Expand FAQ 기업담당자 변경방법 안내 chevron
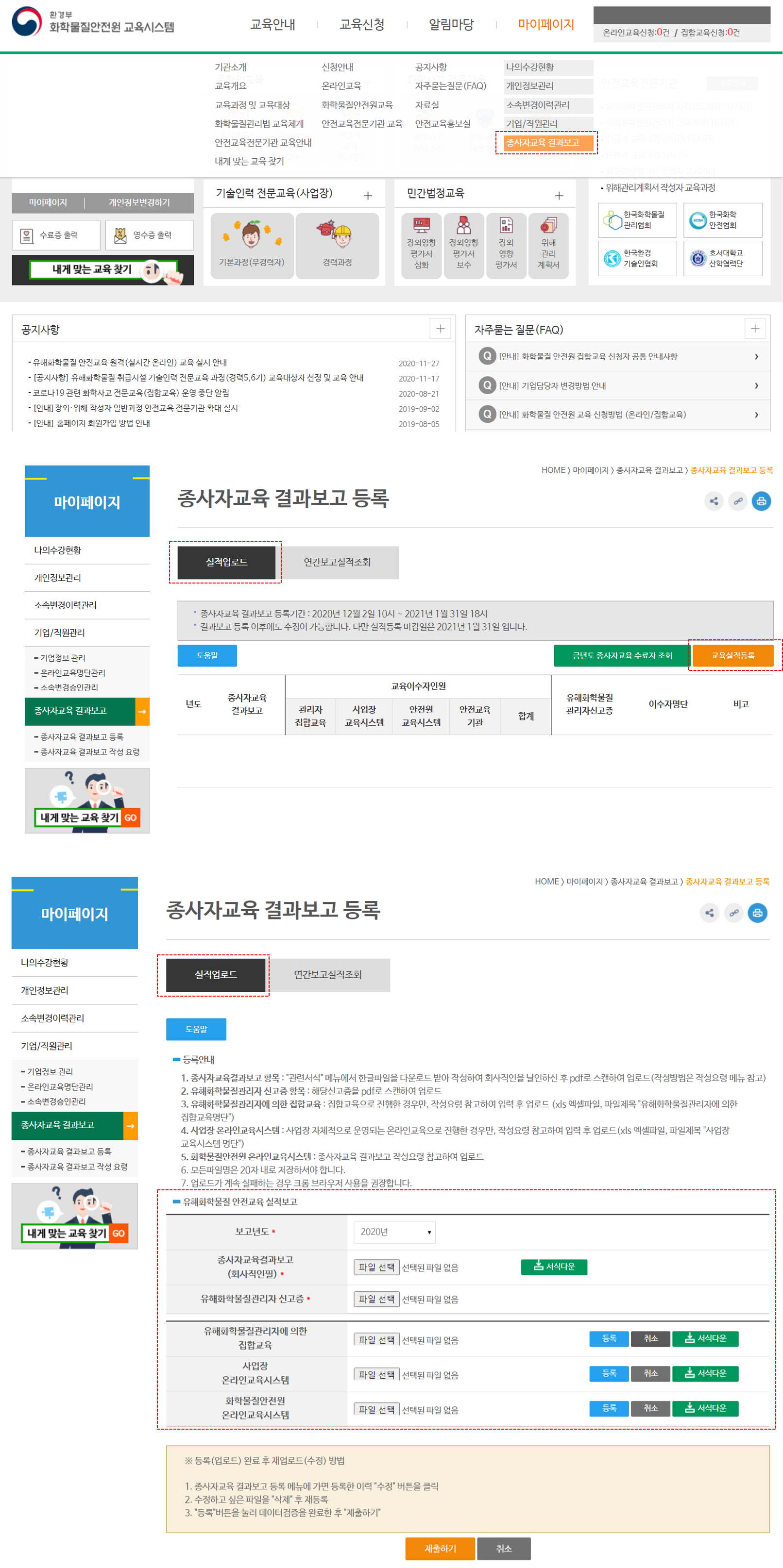783x1568 pixels. click(756, 386)
